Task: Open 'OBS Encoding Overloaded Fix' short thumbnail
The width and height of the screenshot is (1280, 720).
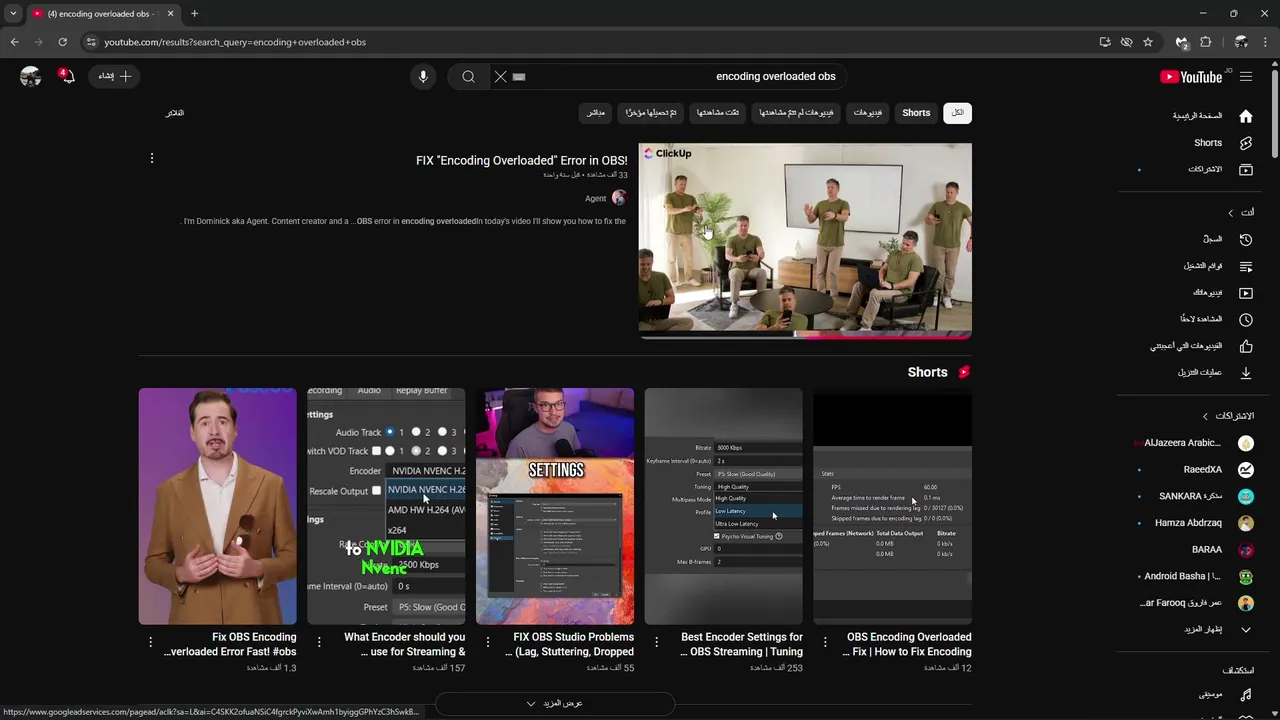Action: tap(892, 506)
